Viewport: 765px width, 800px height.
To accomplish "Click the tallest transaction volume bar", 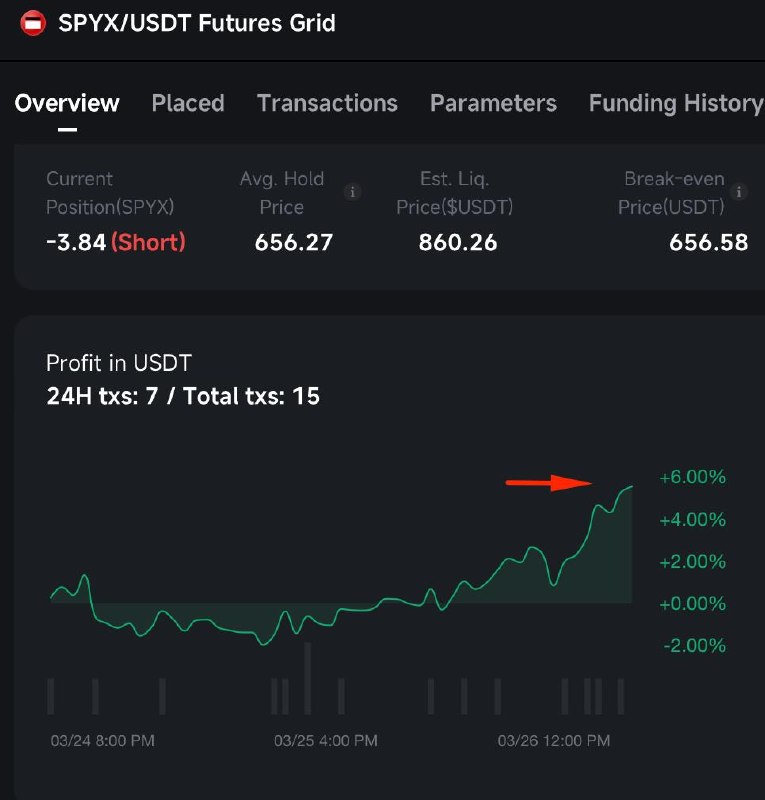I will 307,678.
